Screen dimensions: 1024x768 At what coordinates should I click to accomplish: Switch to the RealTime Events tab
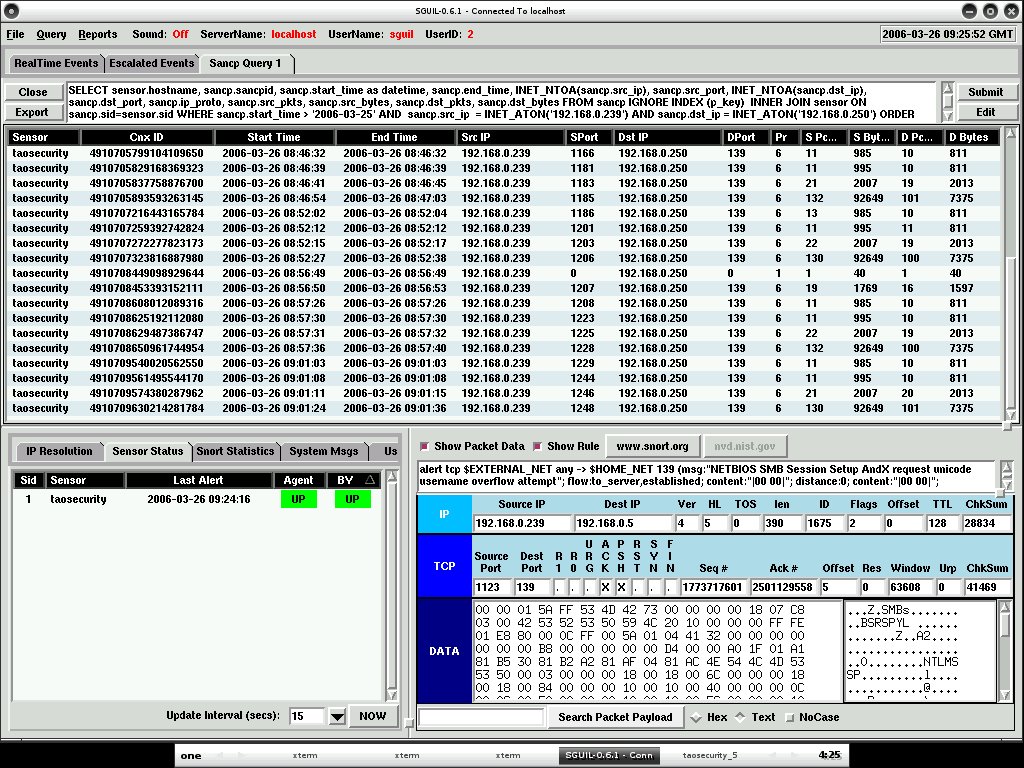coord(56,63)
